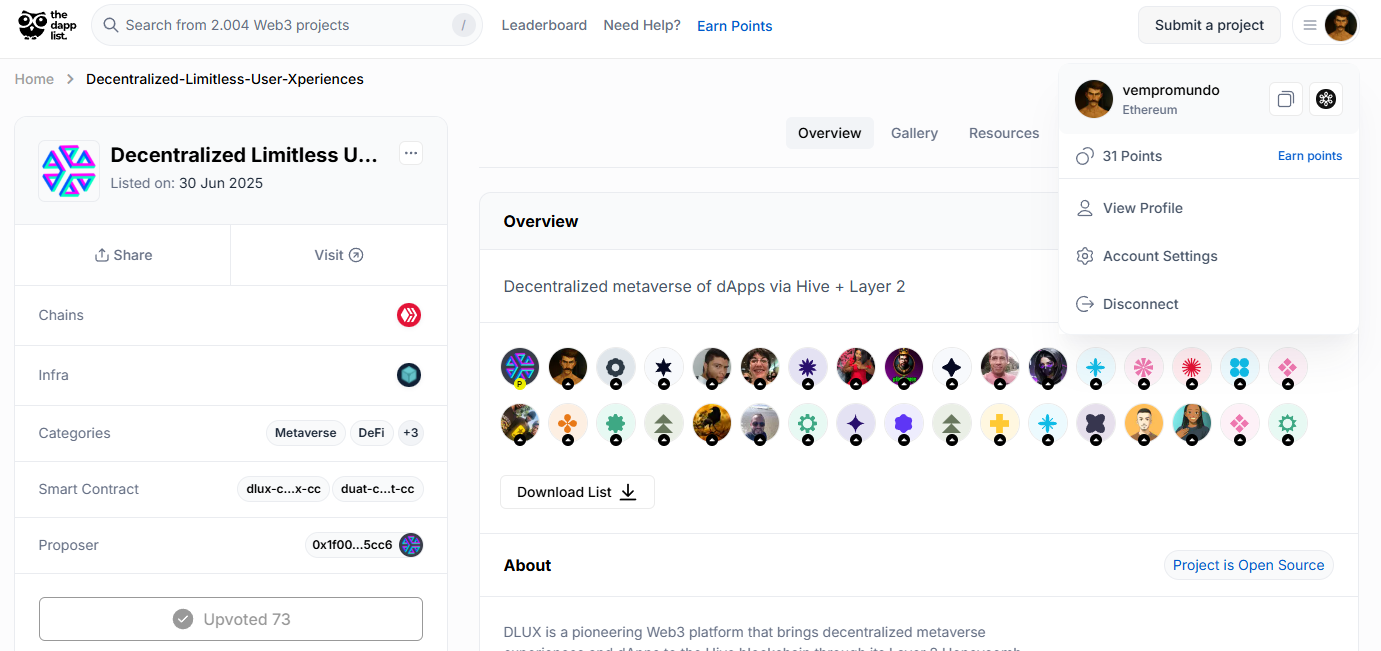Switch to the Resources tab

click(1004, 133)
